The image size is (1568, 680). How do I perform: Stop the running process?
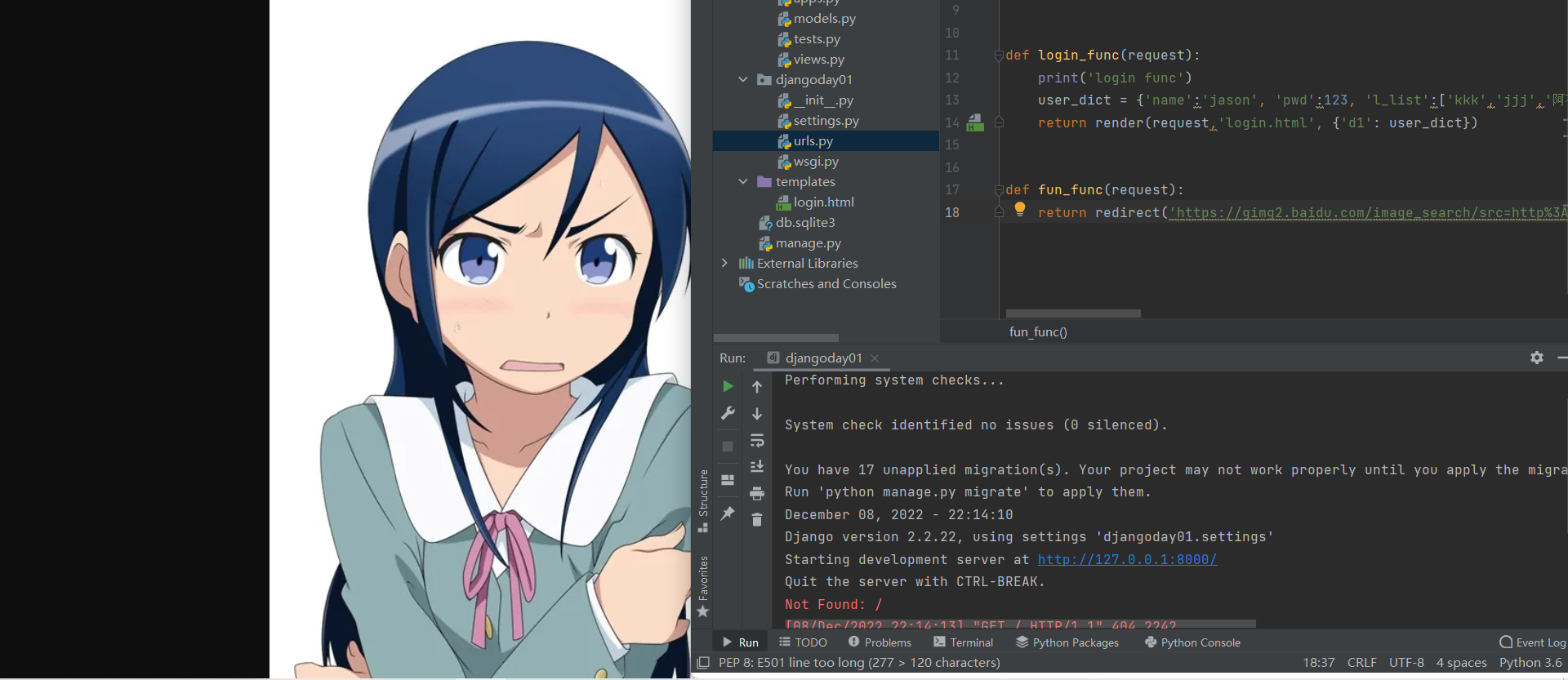pyautogui.click(x=728, y=447)
